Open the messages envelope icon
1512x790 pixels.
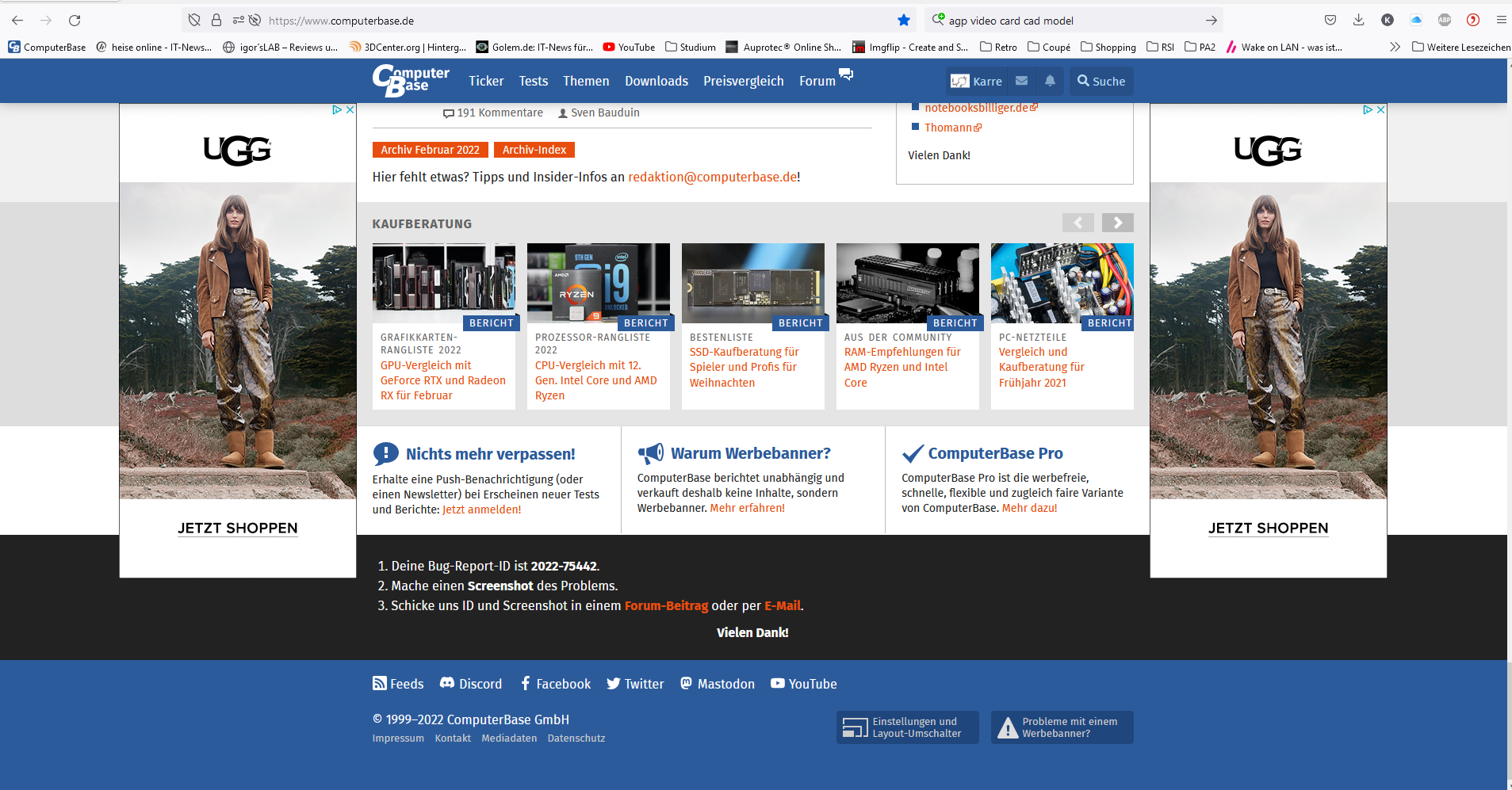(1022, 81)
